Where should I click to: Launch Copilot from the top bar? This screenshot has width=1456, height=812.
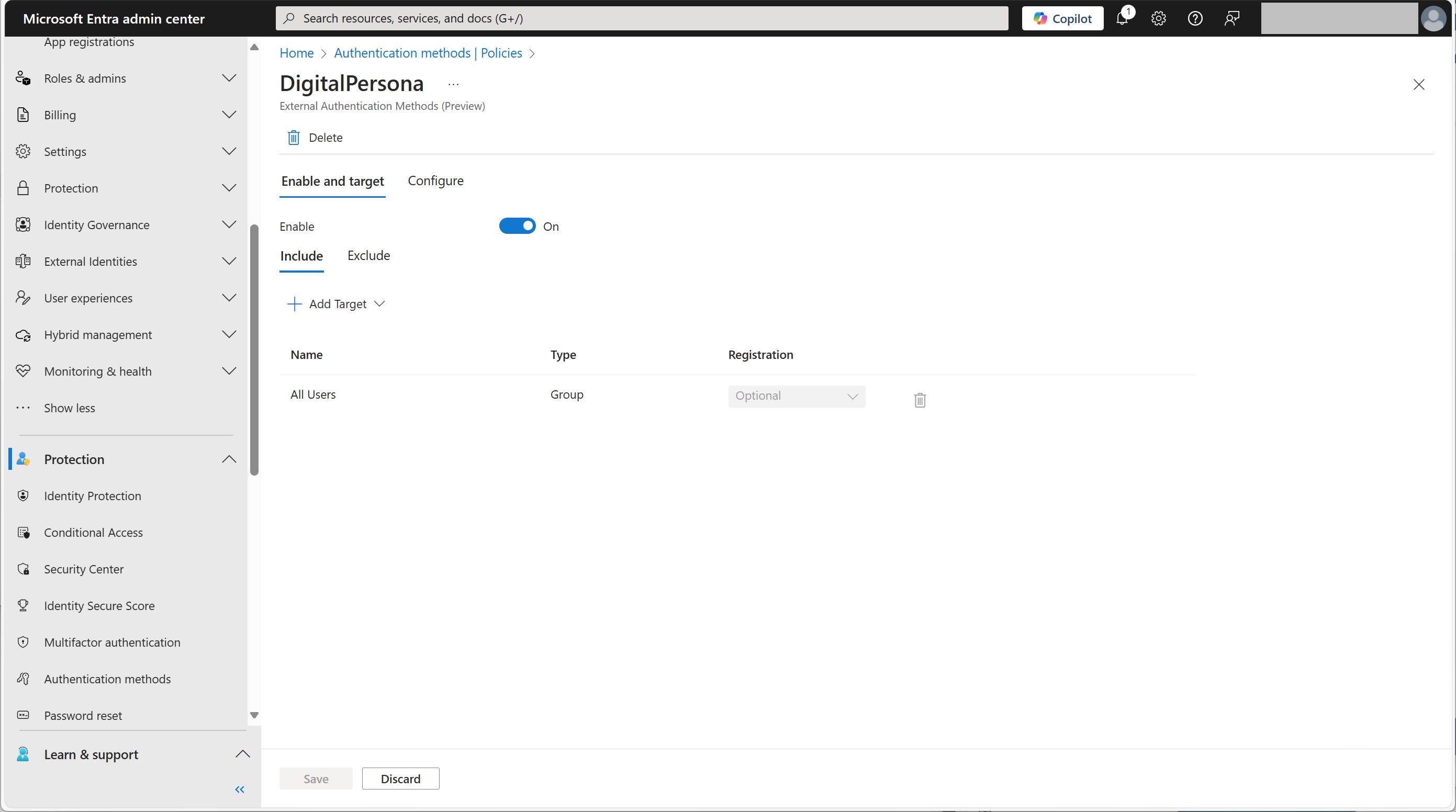[x=1061, y=18]
